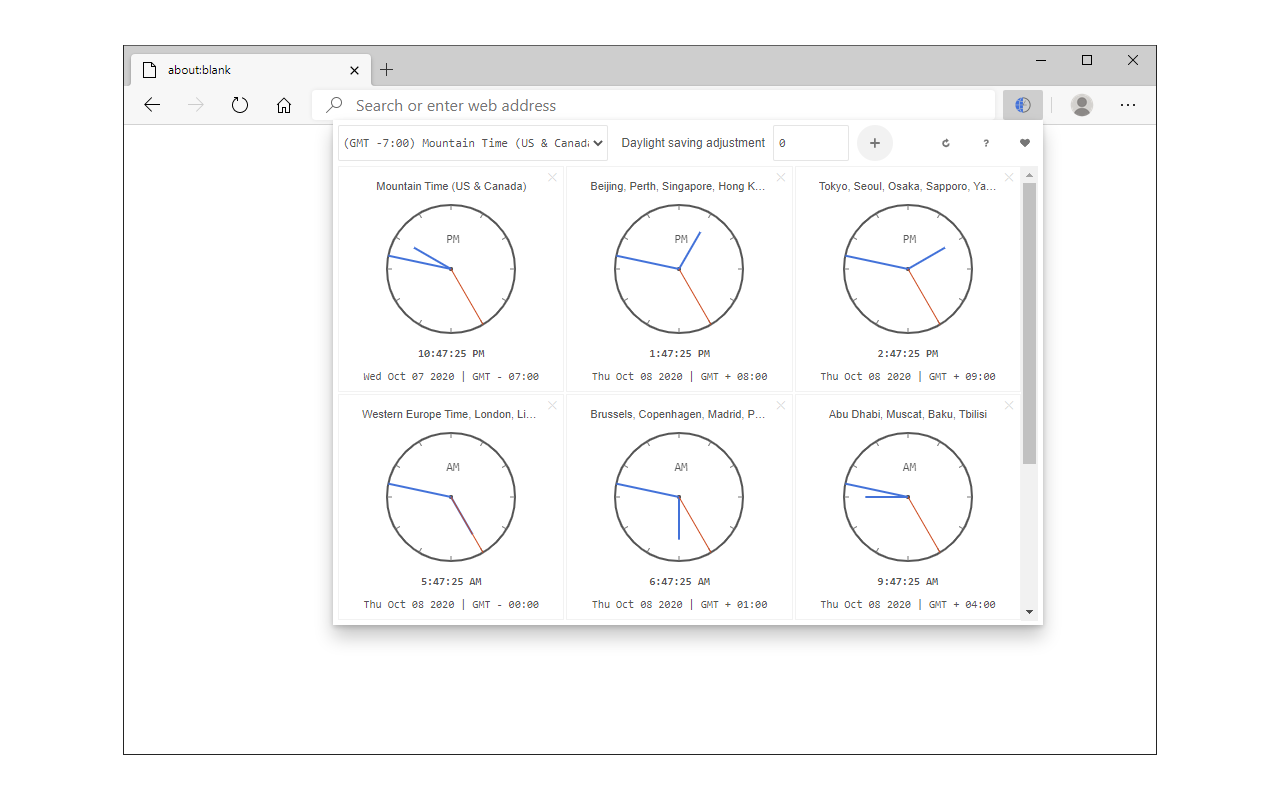This screenshot has width=1280, height=800.
Task: Click the GMT - 00:00 offset label
Action: click(506, 605)
